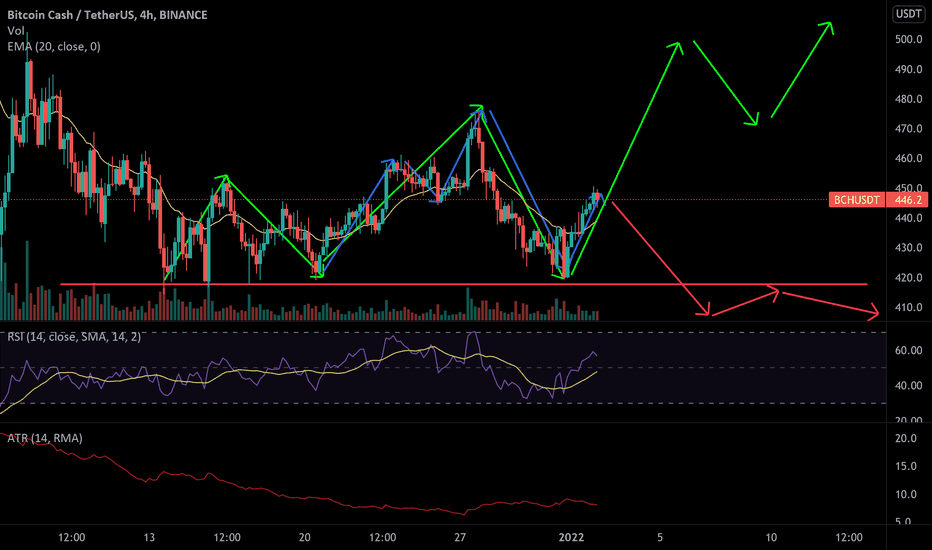Click the 446.2 current price marker
Screen dimensions: 932x550
click(907, 200)
